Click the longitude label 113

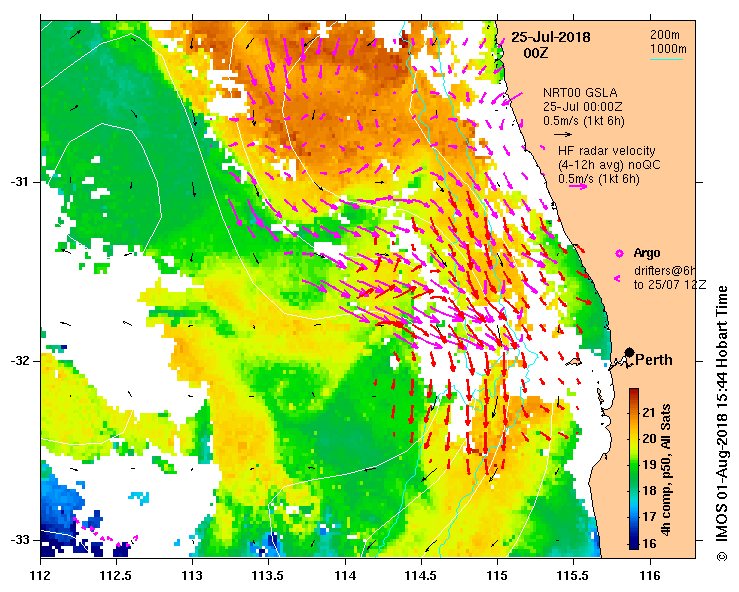[x=192, y=576]
